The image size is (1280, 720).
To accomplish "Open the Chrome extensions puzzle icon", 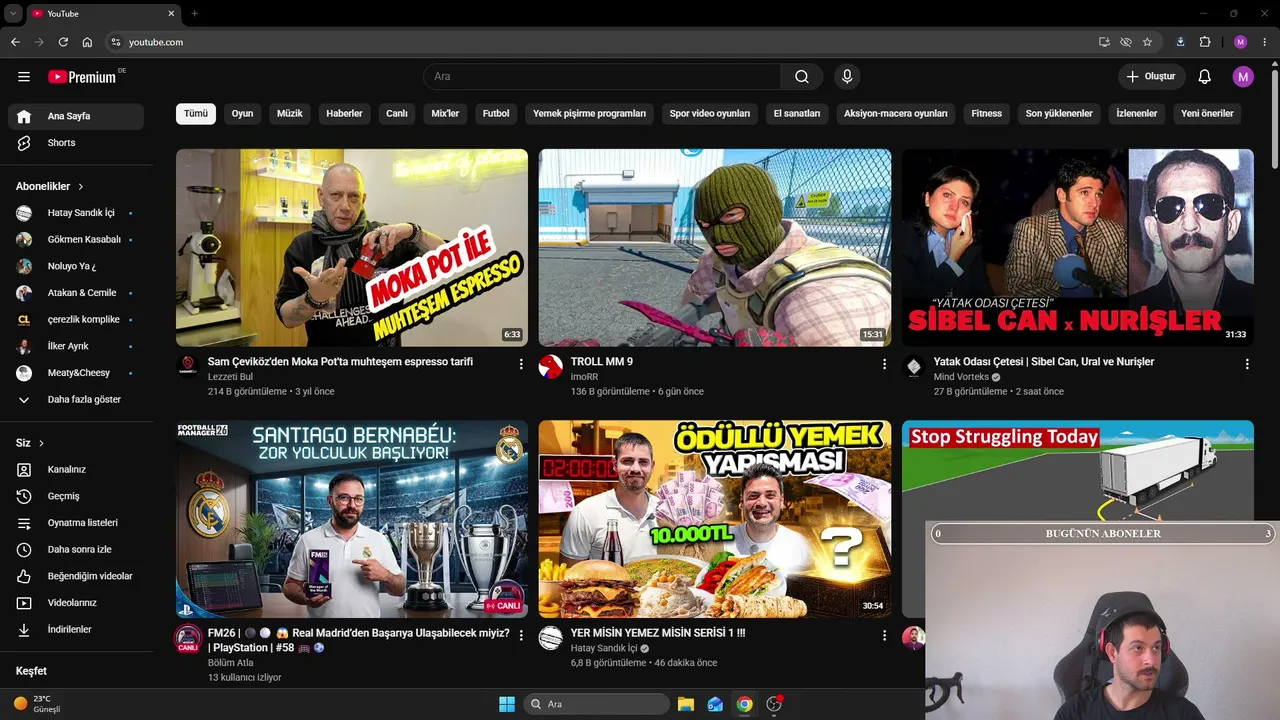I will point(1204,42).
